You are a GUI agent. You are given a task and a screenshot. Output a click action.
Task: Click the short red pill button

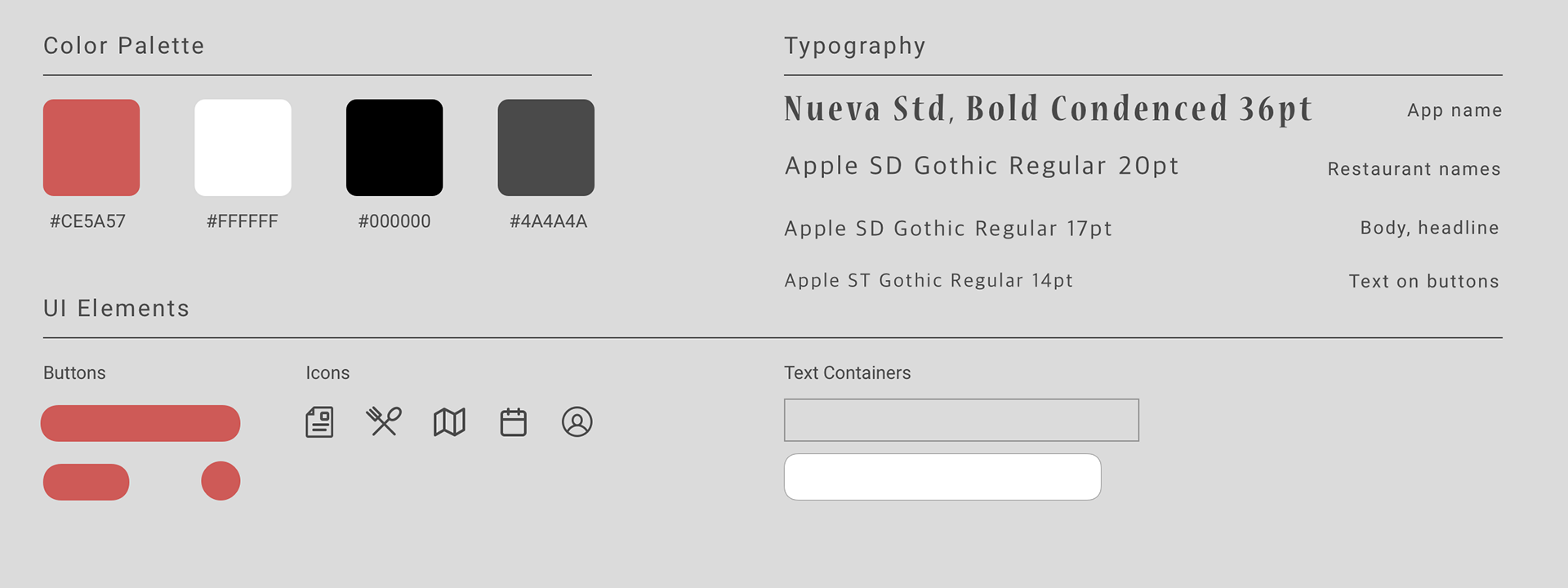87,482
